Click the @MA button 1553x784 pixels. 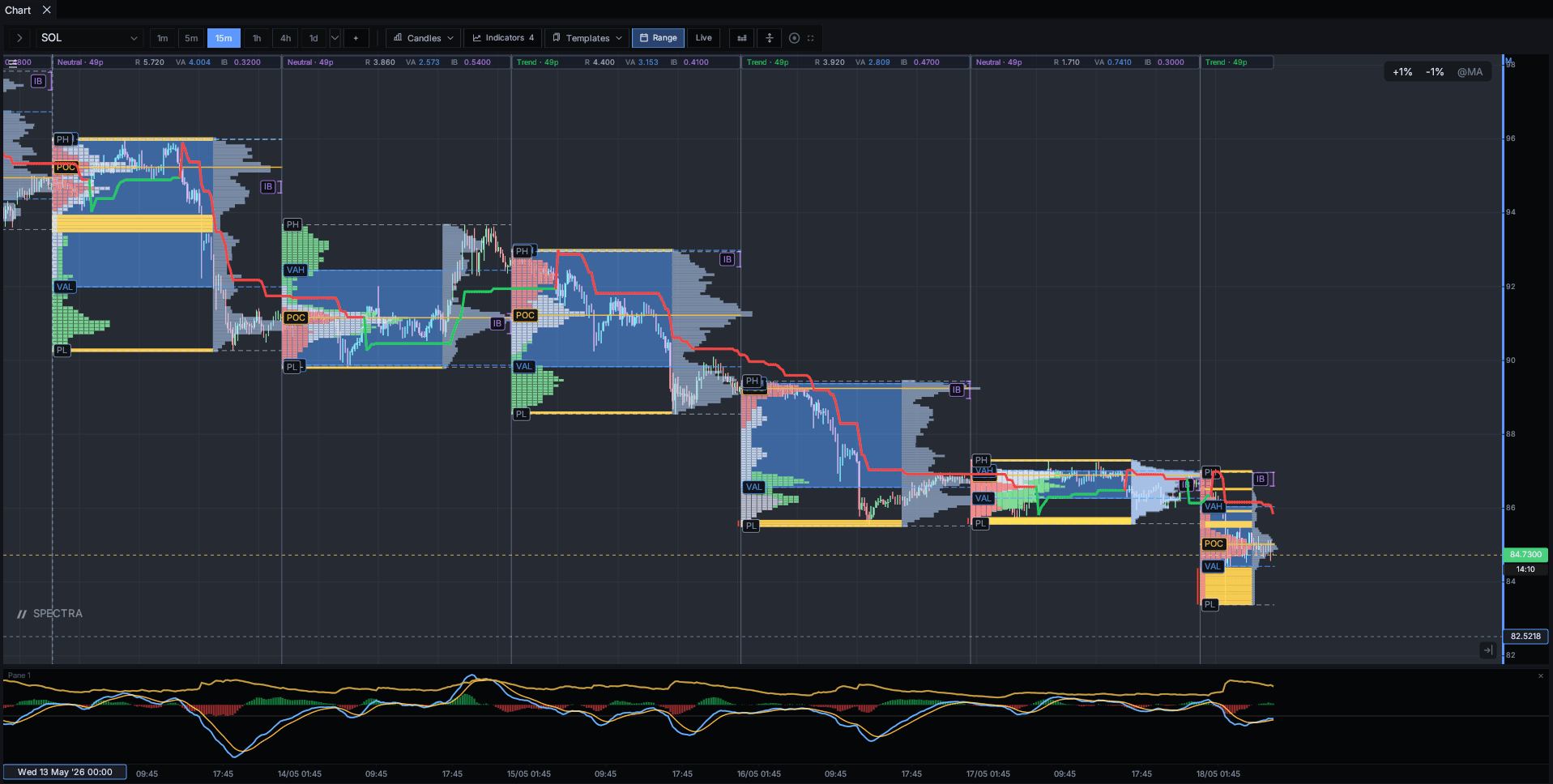tap(1470, 72)
